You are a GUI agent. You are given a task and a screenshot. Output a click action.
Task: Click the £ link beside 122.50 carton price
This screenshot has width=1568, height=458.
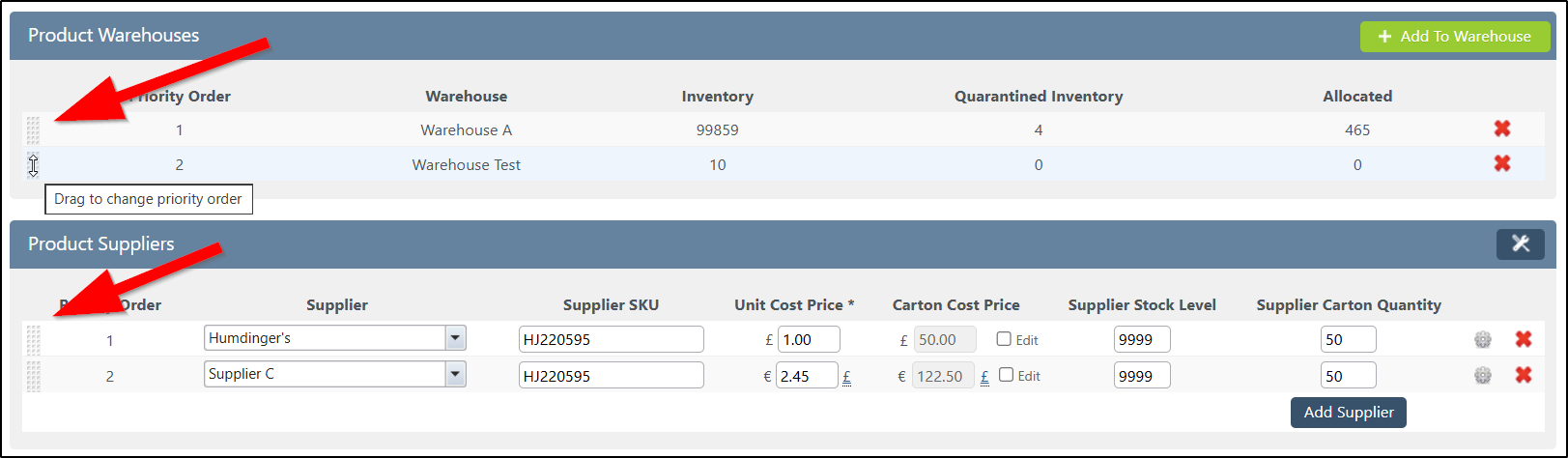[984, 377]
